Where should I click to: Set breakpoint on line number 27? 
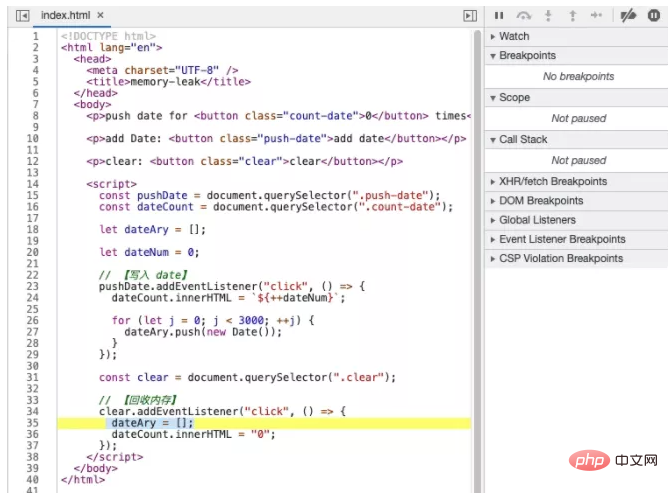(33, 332)
